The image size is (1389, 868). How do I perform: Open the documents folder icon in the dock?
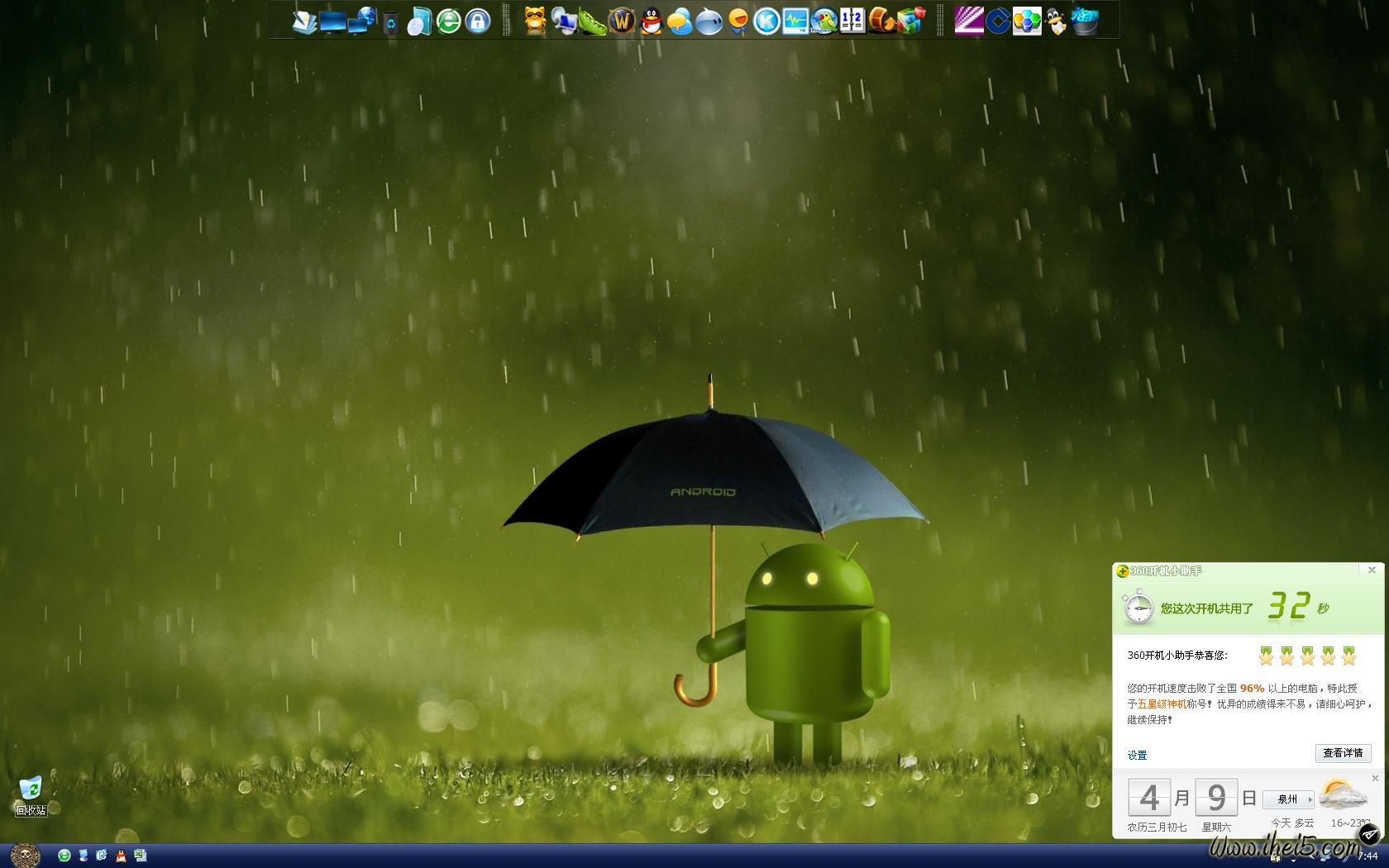[304, 21]
